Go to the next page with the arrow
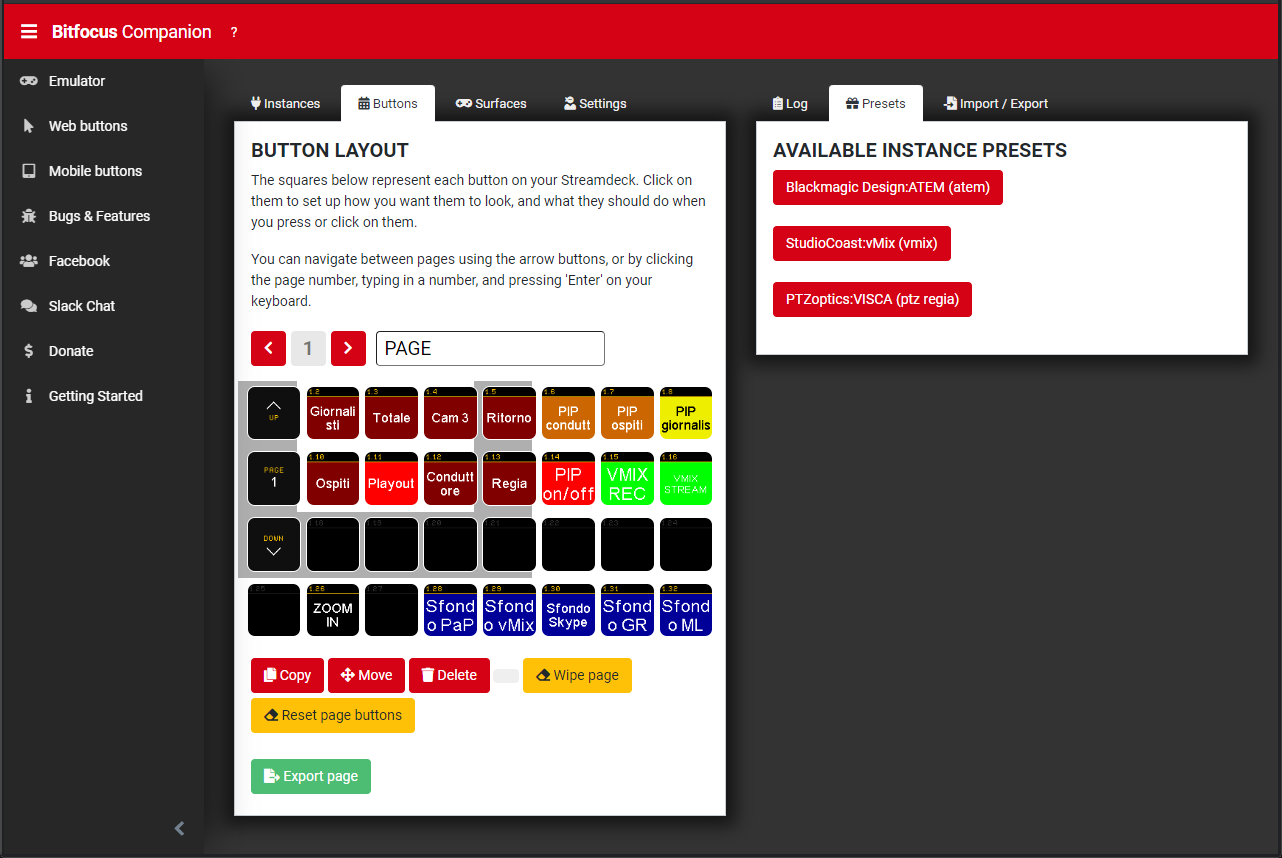Viewport: 1282px width, 858px height. tap(348, 348)
